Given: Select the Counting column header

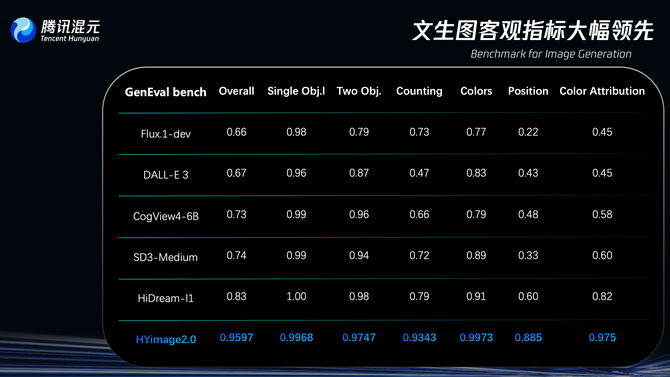Looking at the screenshot, I should 419,91.
